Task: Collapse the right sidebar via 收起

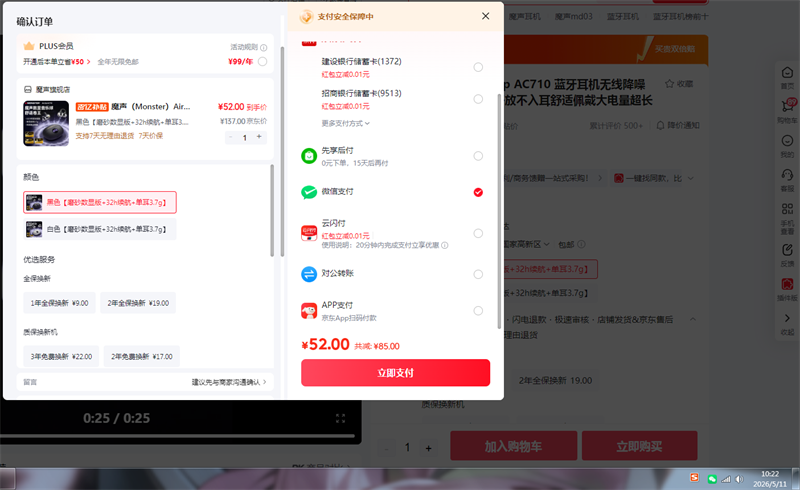Action: coord(787,324)
